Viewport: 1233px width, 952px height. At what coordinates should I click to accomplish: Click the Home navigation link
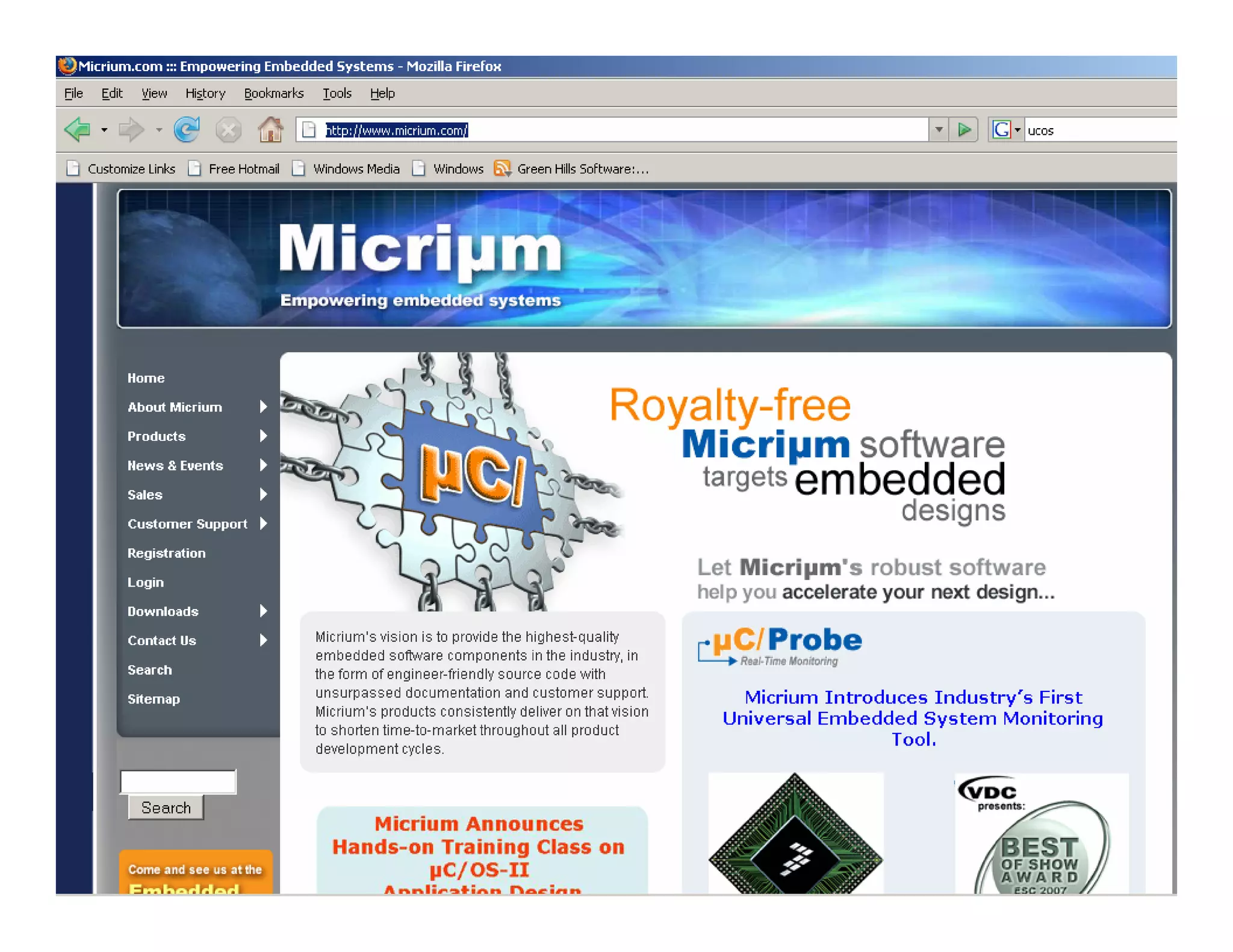click(x=146, y=378)
